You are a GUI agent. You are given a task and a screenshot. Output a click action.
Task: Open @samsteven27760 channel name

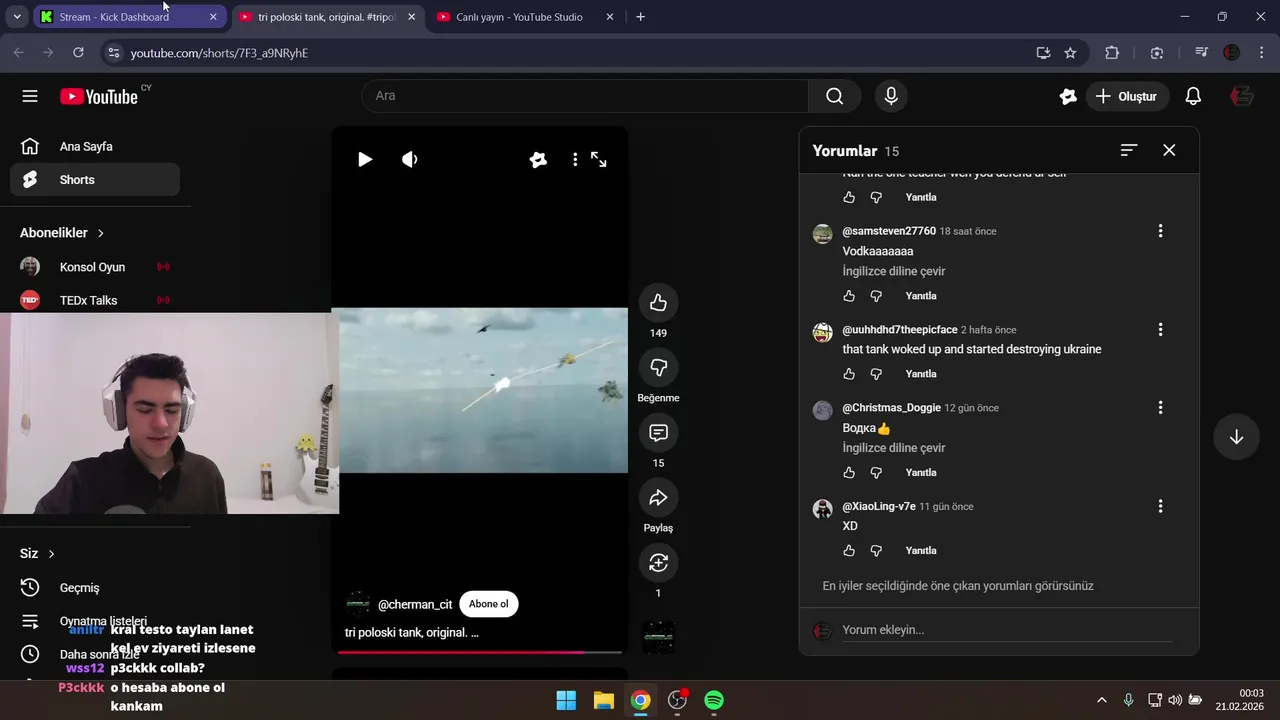[x=889, y=231]
